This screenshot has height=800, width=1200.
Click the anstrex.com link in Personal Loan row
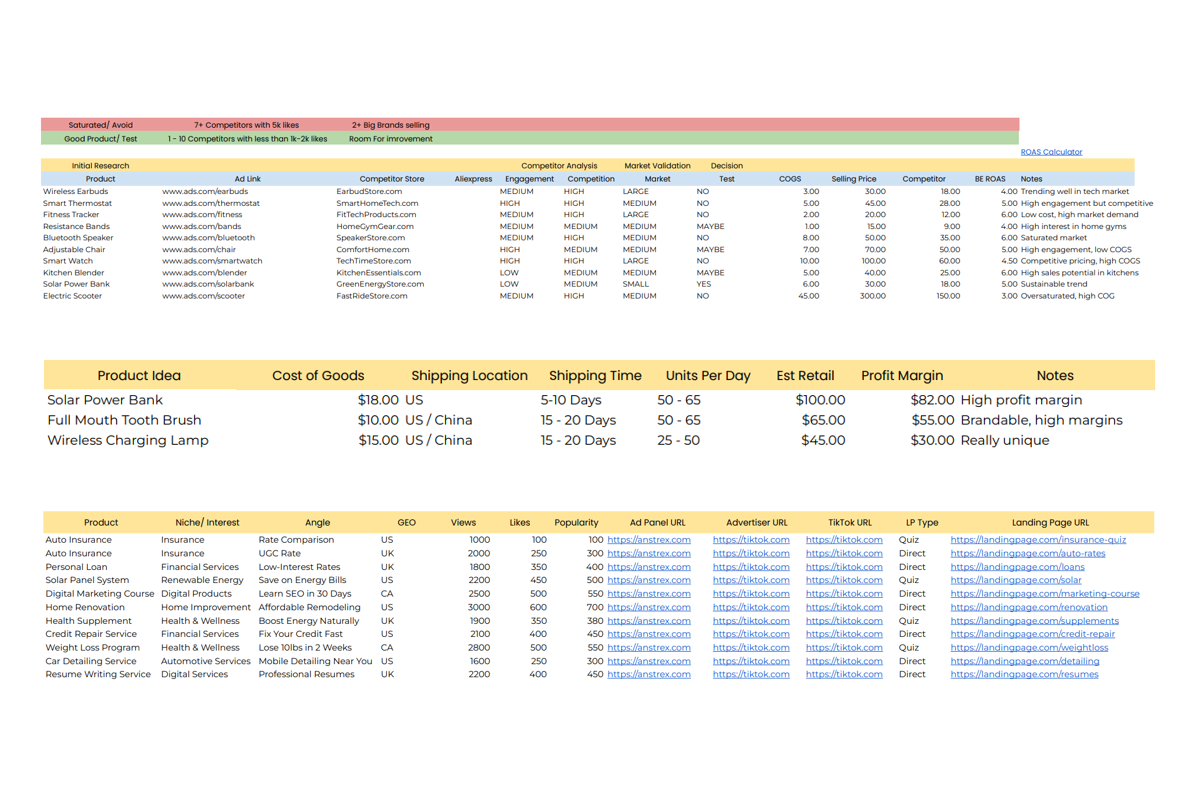click(x=648, y=567)
